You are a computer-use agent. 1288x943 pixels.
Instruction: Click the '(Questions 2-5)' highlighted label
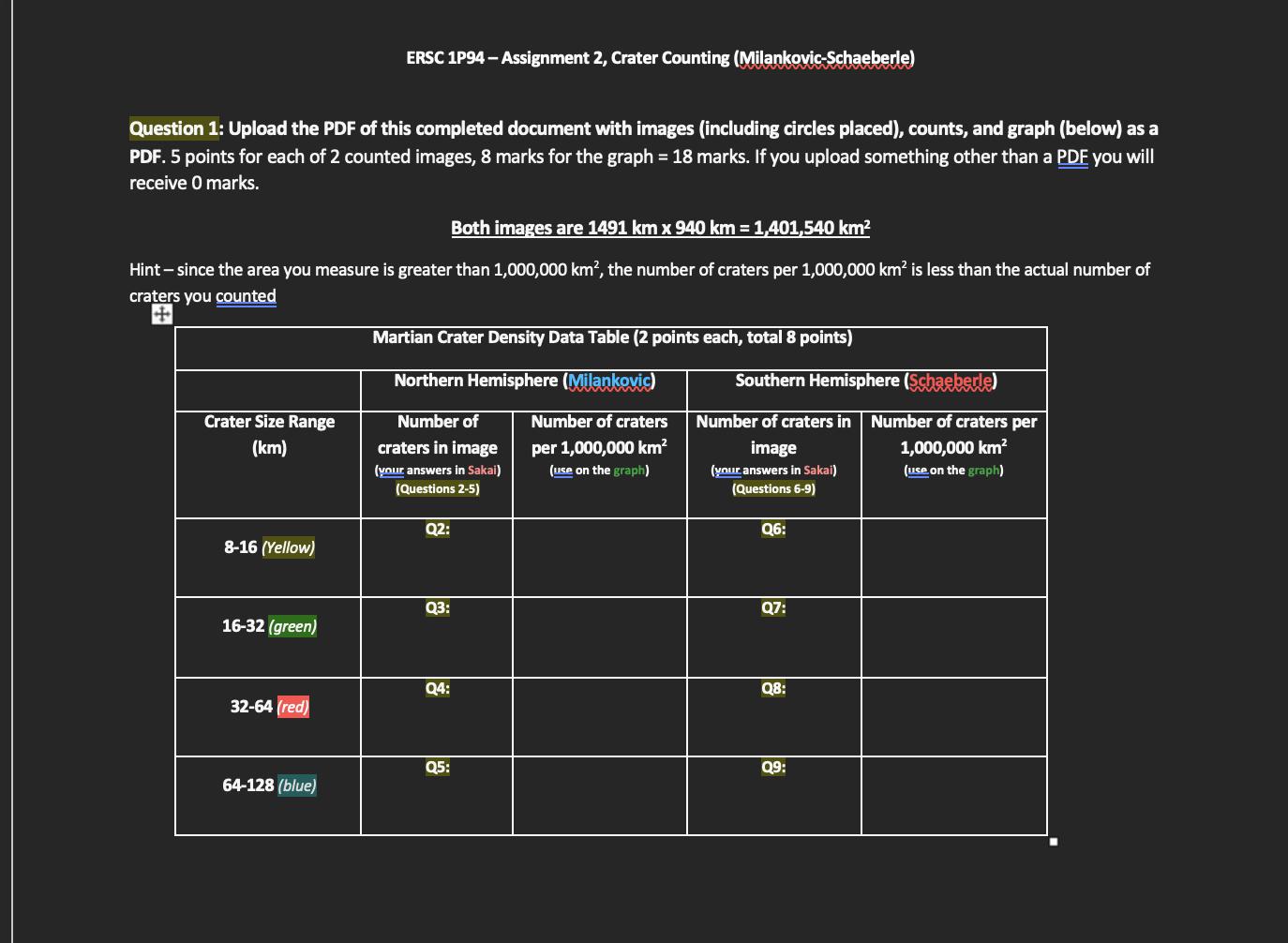tap(438, 488)
